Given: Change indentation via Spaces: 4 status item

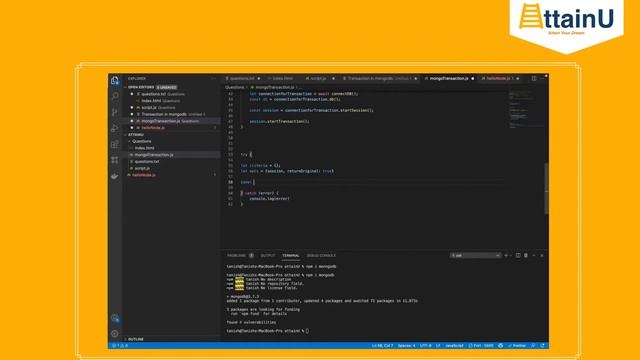Looking at the screenshot, I should tap(406, 346).
